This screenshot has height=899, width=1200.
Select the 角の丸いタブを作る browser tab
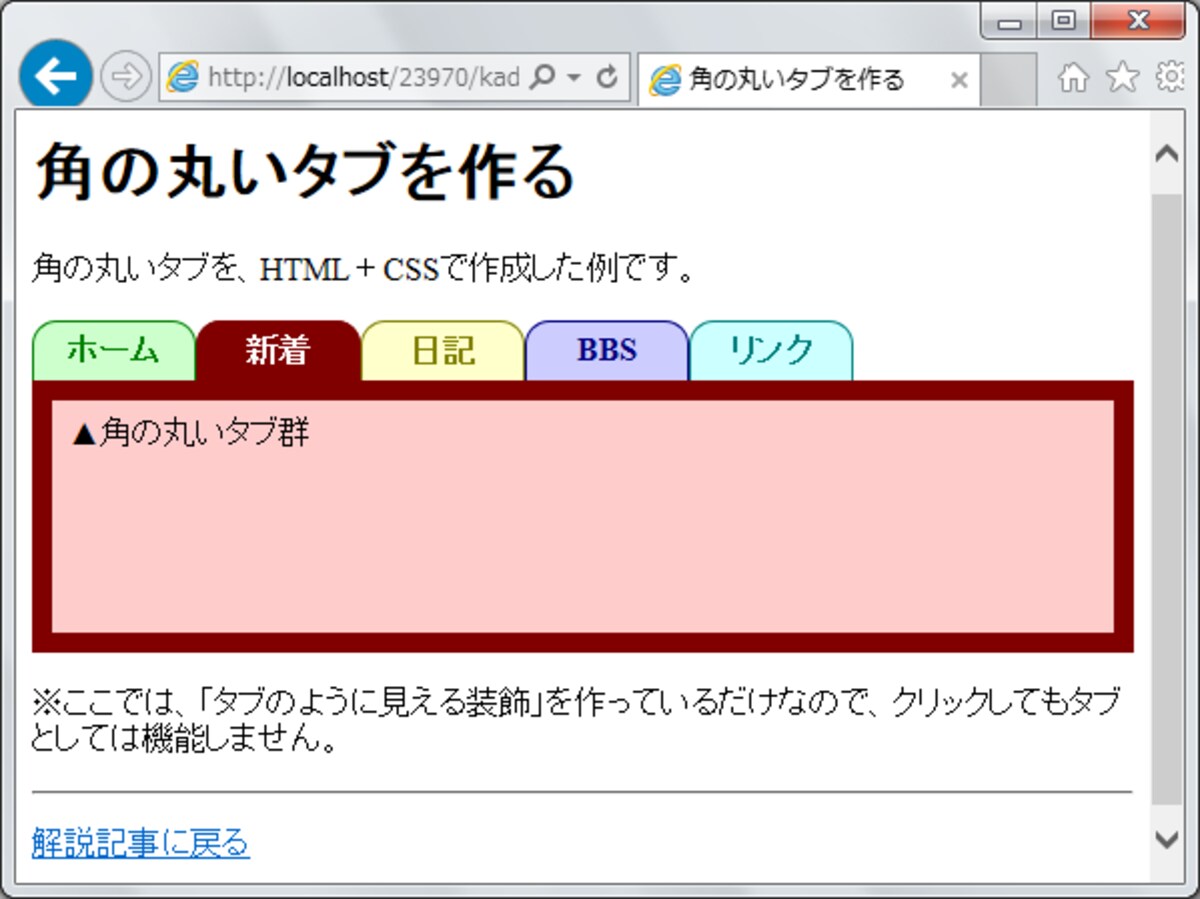(808, 79)
